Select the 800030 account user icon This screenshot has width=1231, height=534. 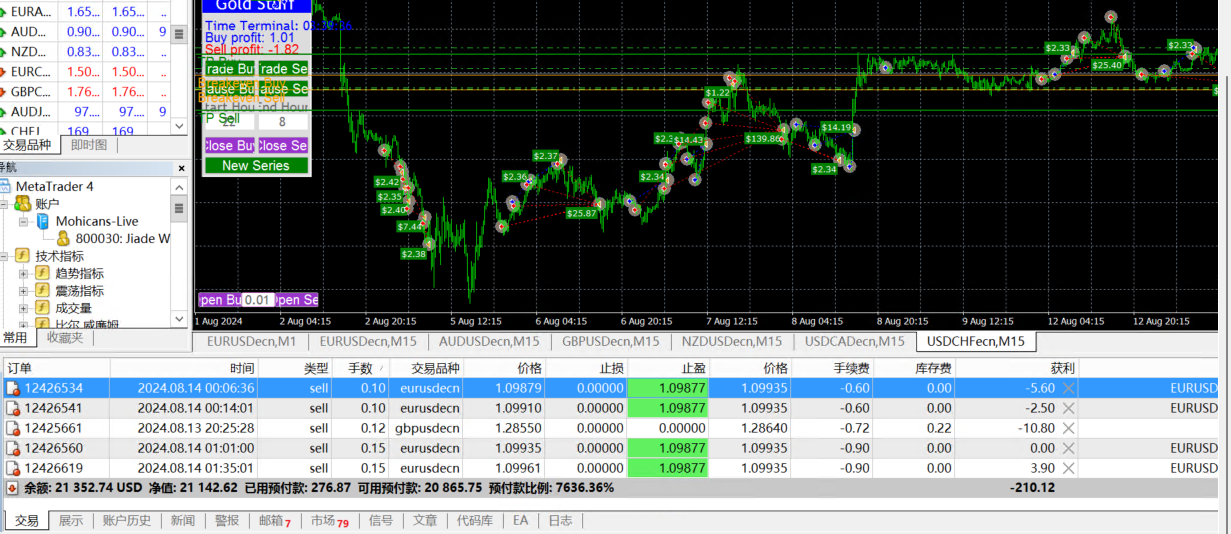point(63,239)
